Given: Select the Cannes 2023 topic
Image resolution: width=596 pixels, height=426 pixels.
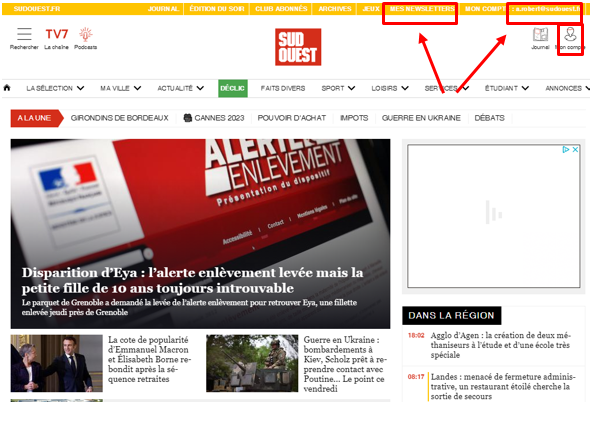Looking at the screenshot, I should point(214,118).
